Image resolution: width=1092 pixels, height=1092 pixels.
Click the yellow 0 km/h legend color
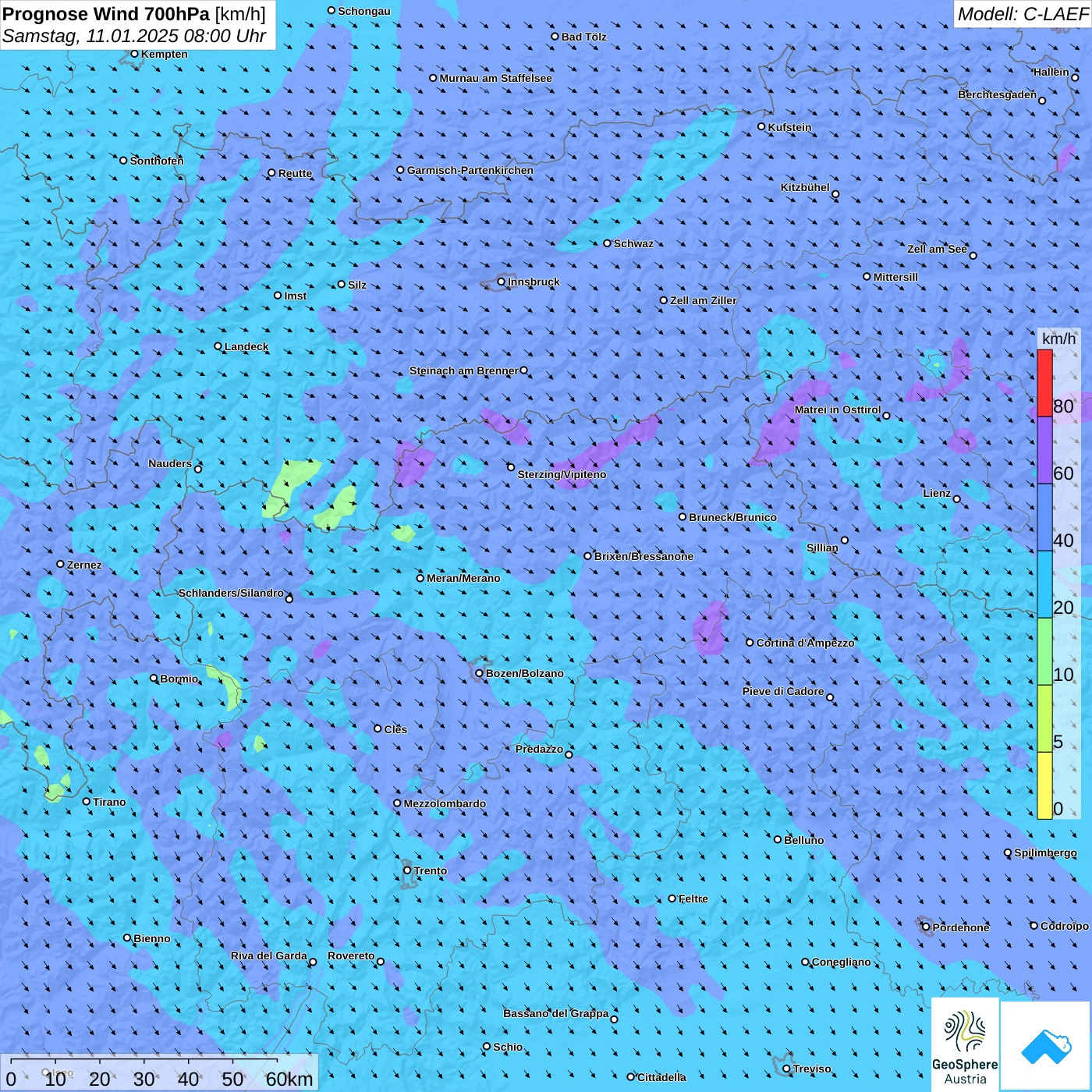pos(1044,785)
